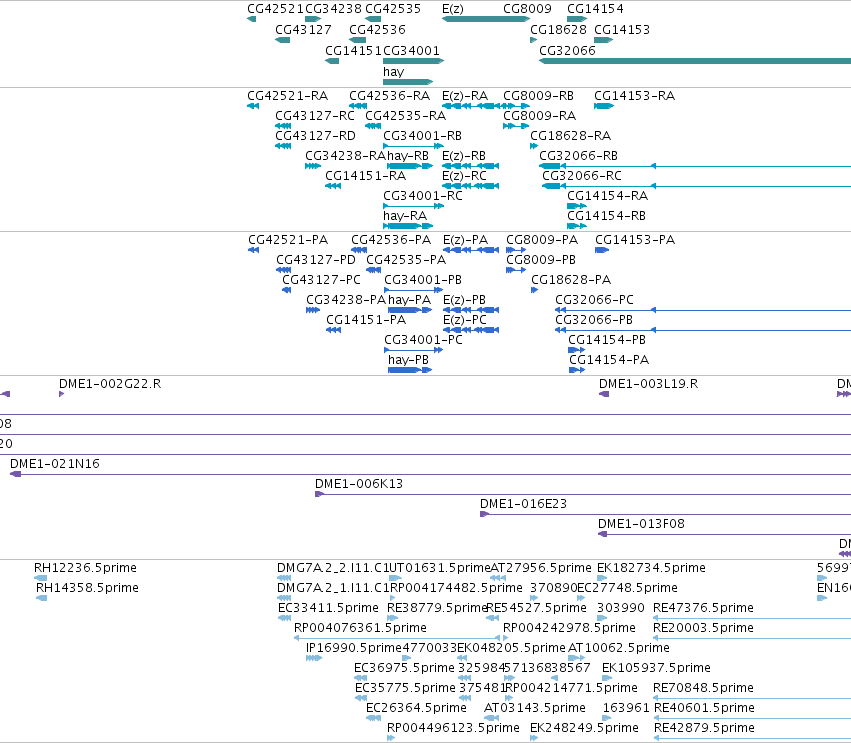Open EST EC26364.5prime
This screenshot has height=743, width=851.
click(416, 708)
